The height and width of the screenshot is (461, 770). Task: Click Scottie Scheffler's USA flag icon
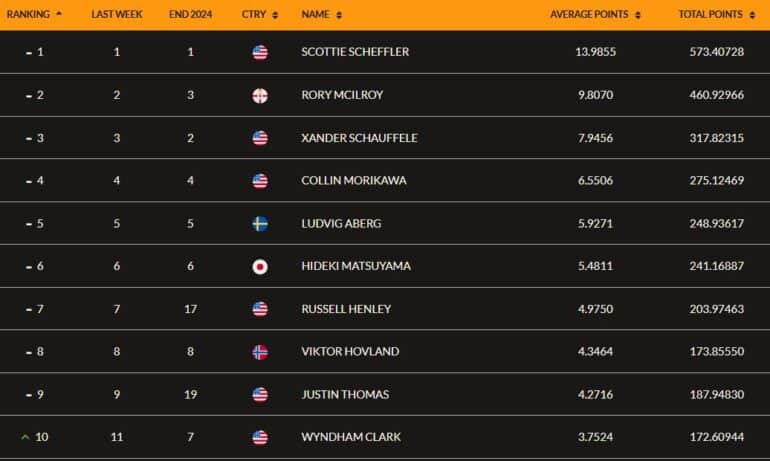pos(260,52)
